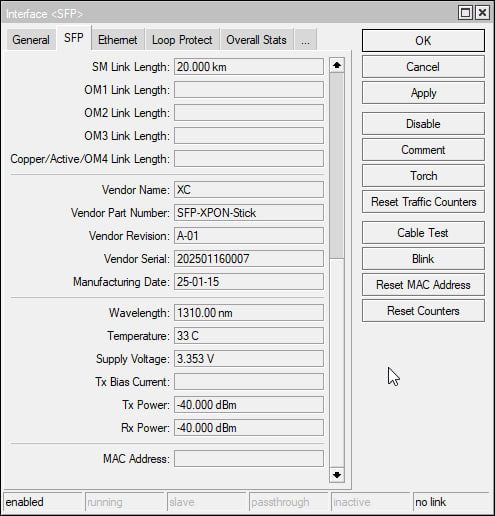Viewport: 495px width, 516px height.
Task: Click the 'inactive' status bar entry
Action: 371,502
